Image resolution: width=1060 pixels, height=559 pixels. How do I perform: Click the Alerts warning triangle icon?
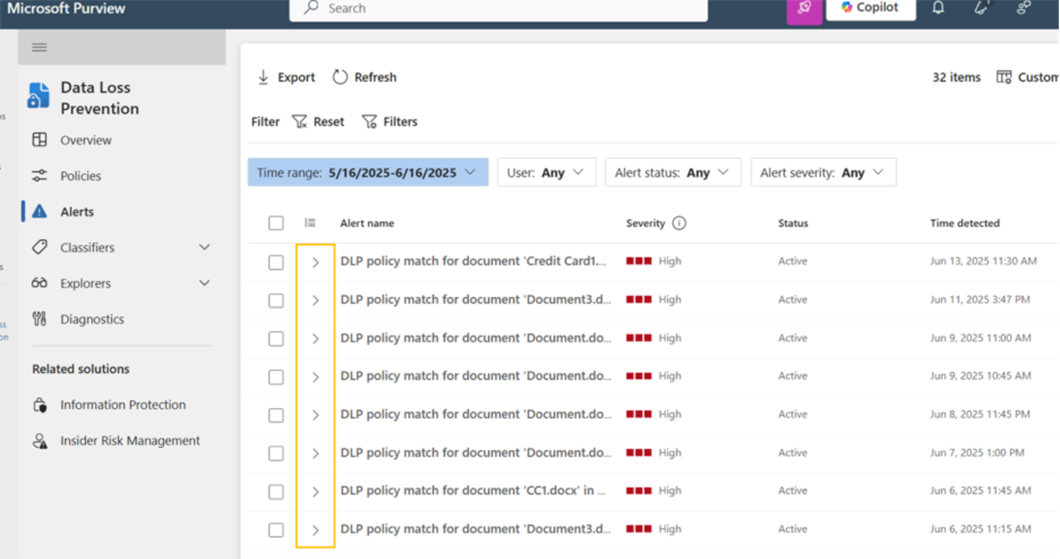tap(39, 212)
